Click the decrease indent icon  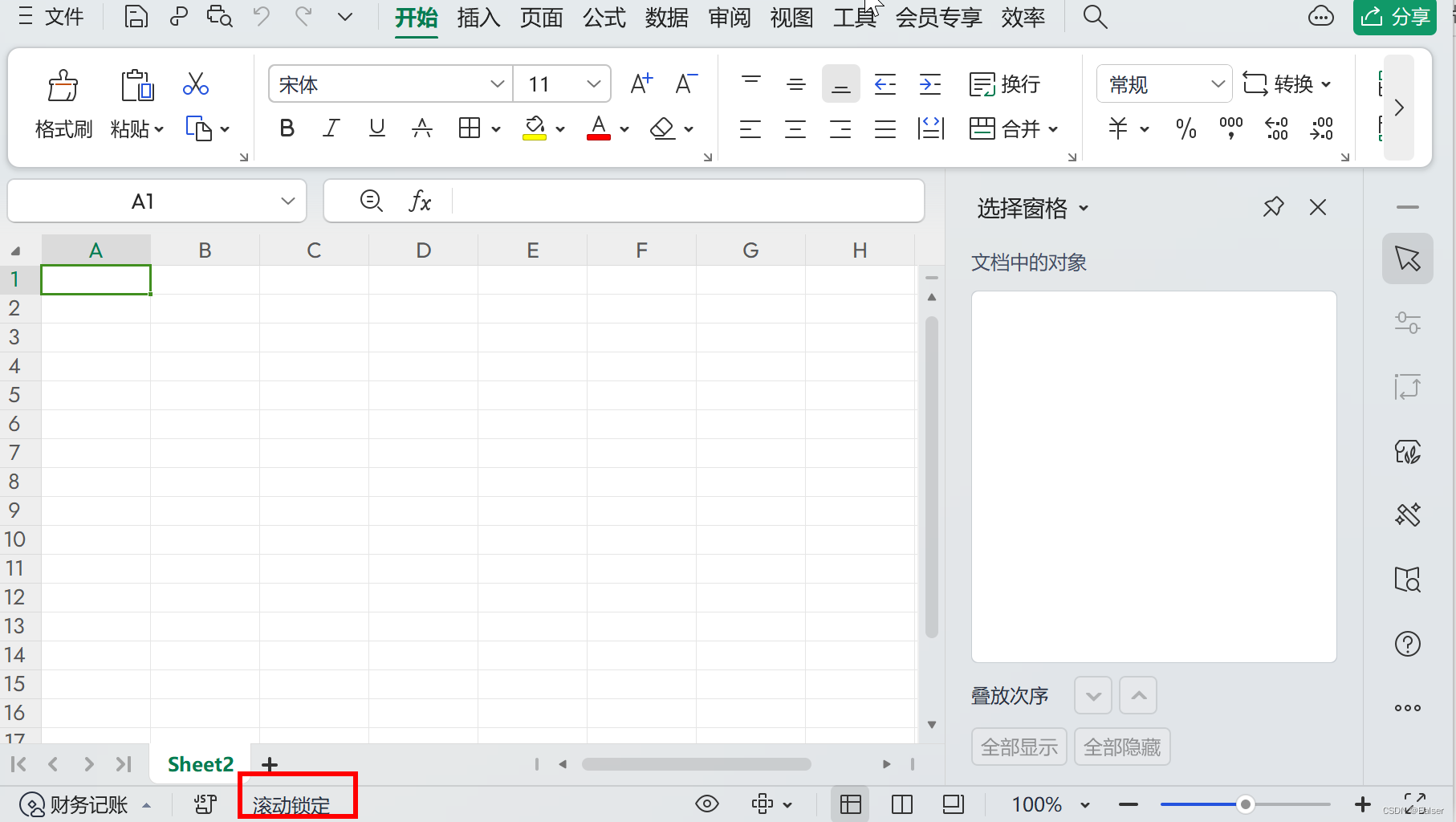885,83
